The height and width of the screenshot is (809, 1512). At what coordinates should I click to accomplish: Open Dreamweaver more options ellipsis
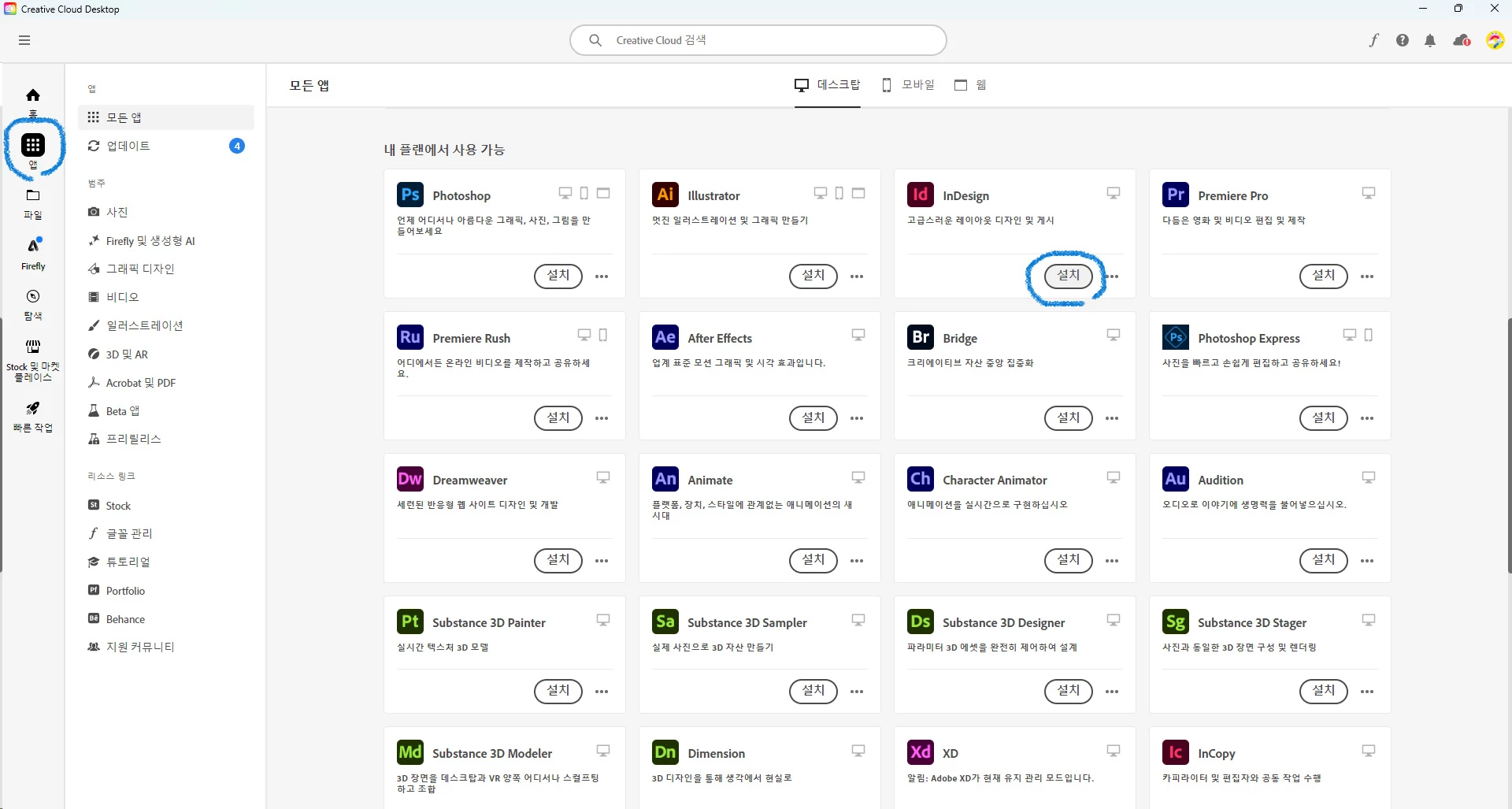602,561
